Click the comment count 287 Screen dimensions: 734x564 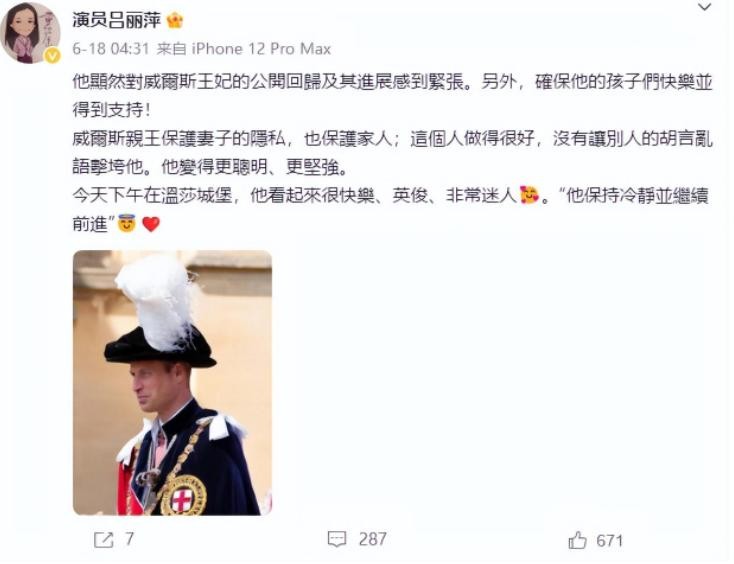[x=373, y=539]
